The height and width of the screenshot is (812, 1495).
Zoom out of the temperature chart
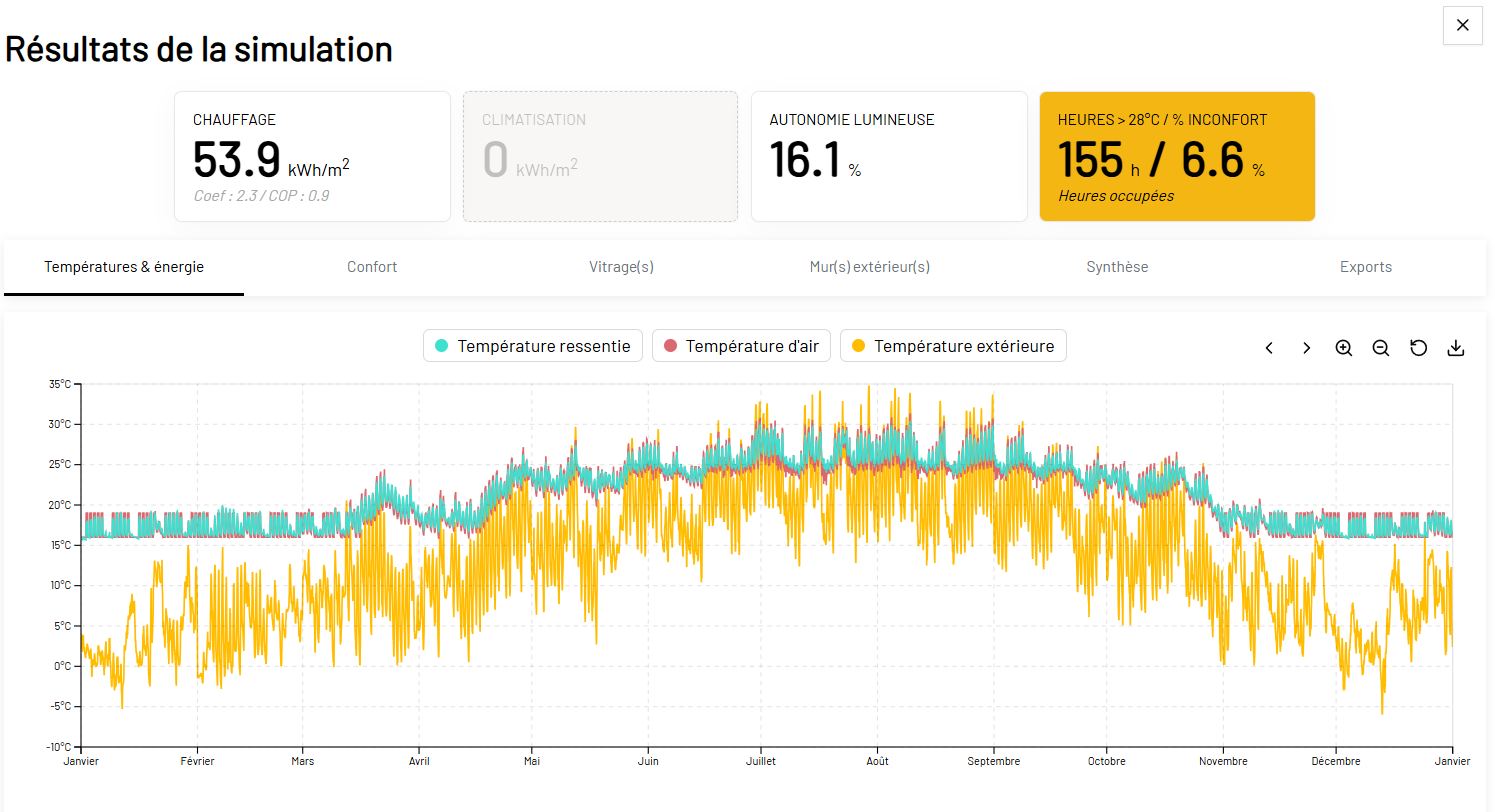point(1381,348)
